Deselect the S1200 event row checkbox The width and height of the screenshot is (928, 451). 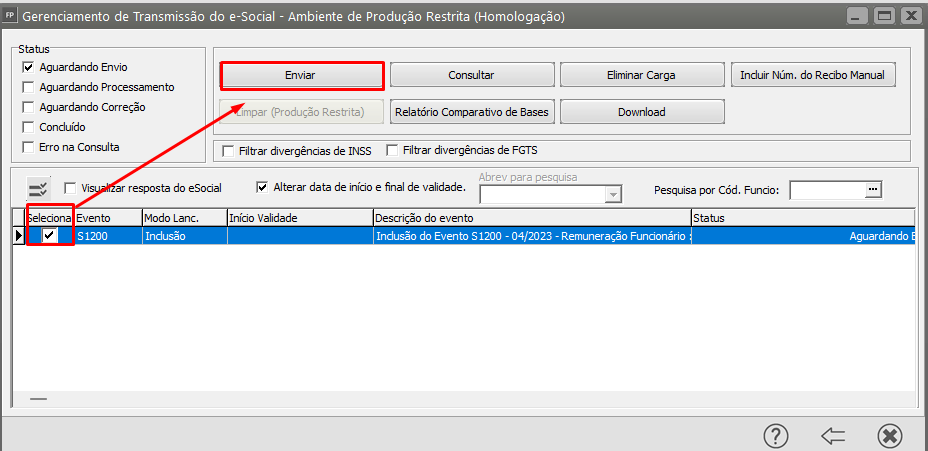(x=49, y=235)
